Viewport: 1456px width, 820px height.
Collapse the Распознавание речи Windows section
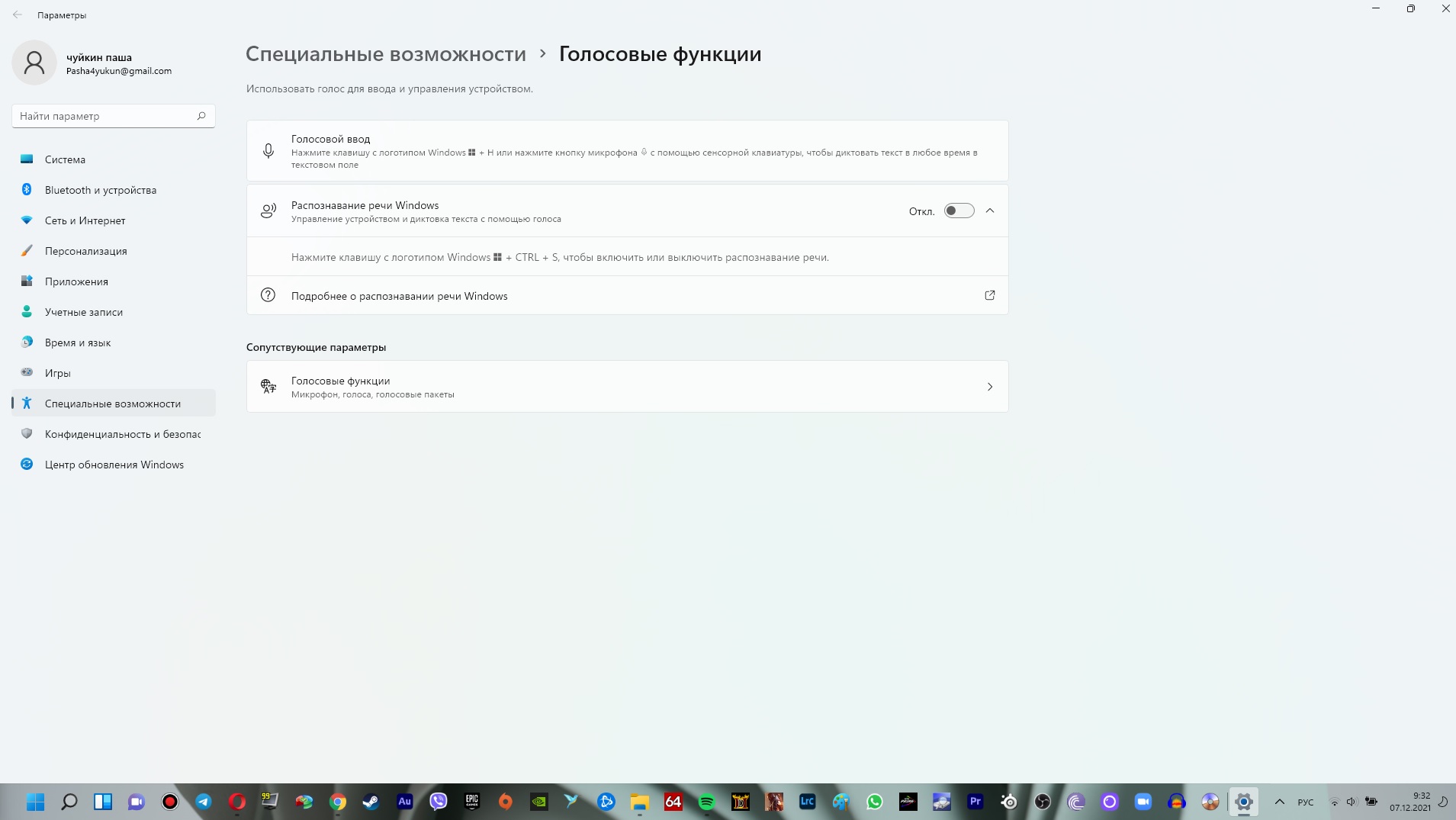pos(990,211)
